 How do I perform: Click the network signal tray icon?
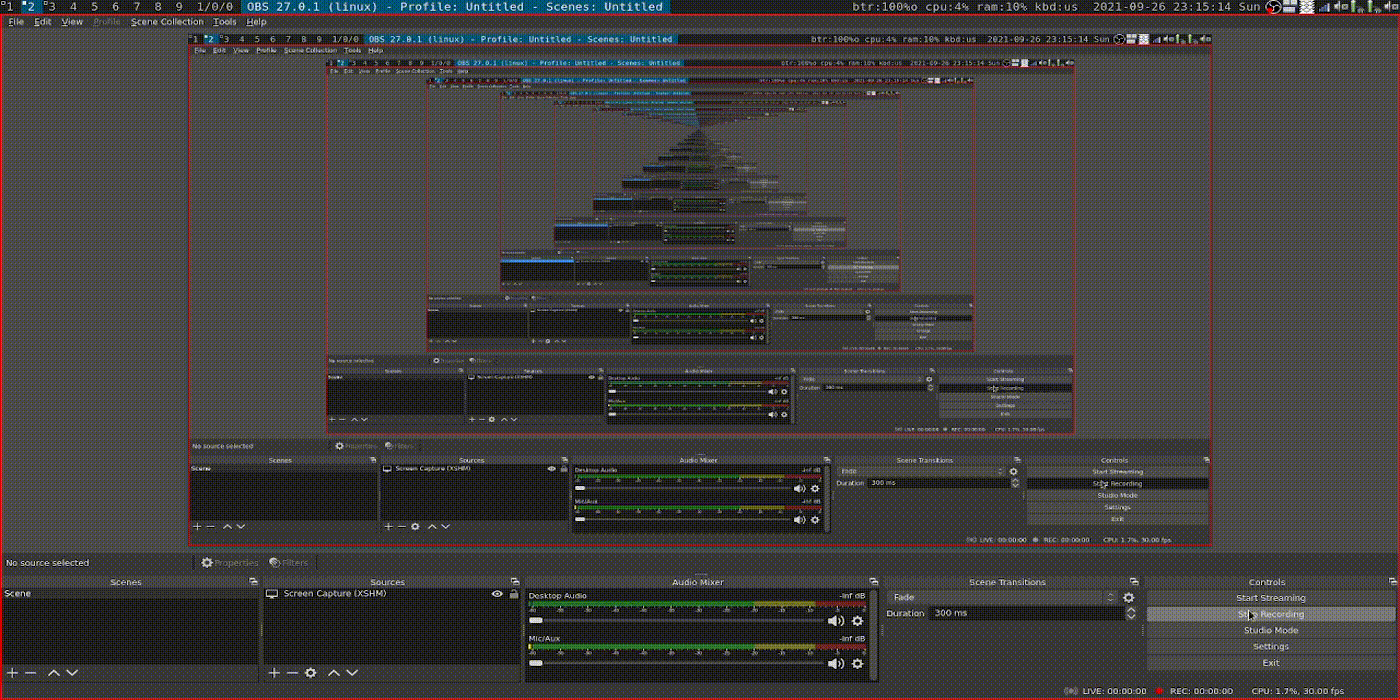tap(1325, 7)
